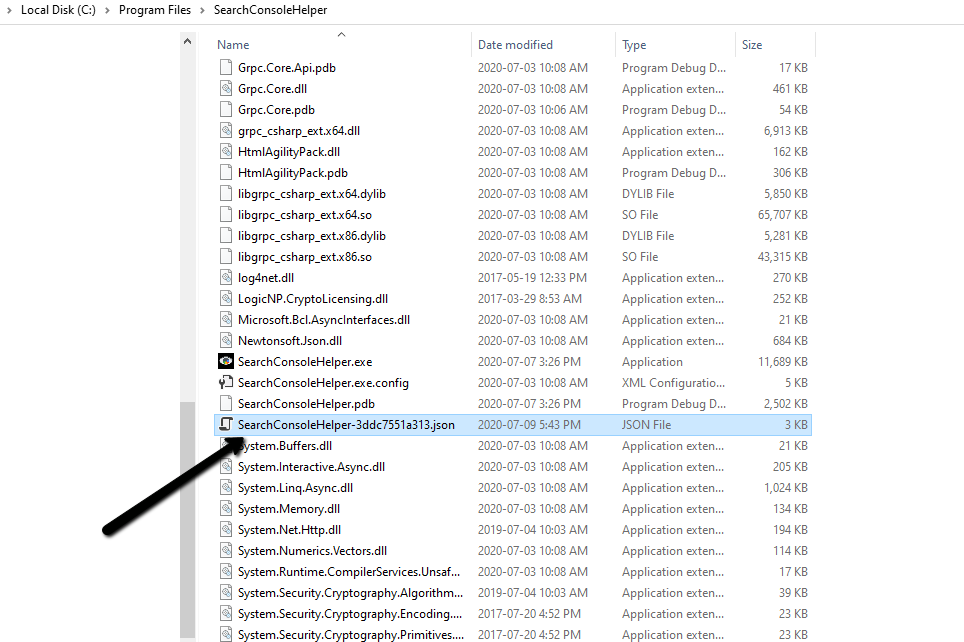Viewport: 964px width, 642px height.
Task: Click the 1,024 KB size cell
Action: 786,488
